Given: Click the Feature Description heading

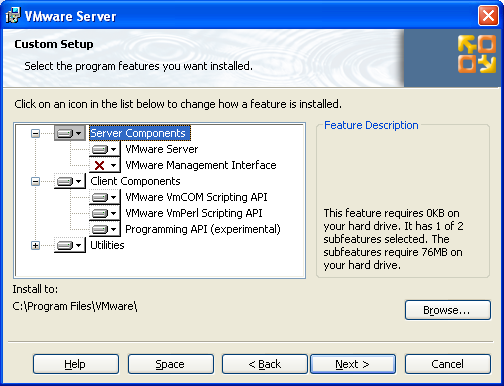Looking at the screenshot, I should 371,125.
